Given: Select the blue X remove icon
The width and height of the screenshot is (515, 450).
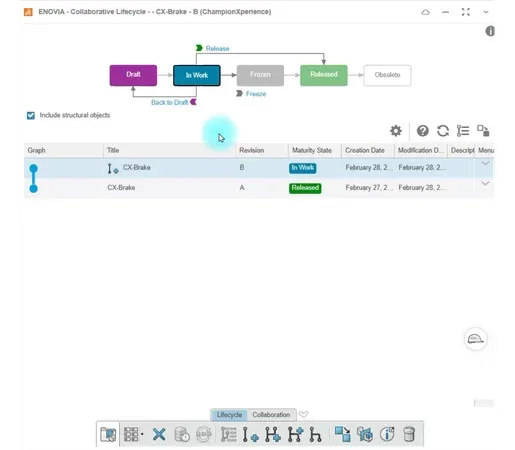Looking at the screenshot, I should coord(159,434).
